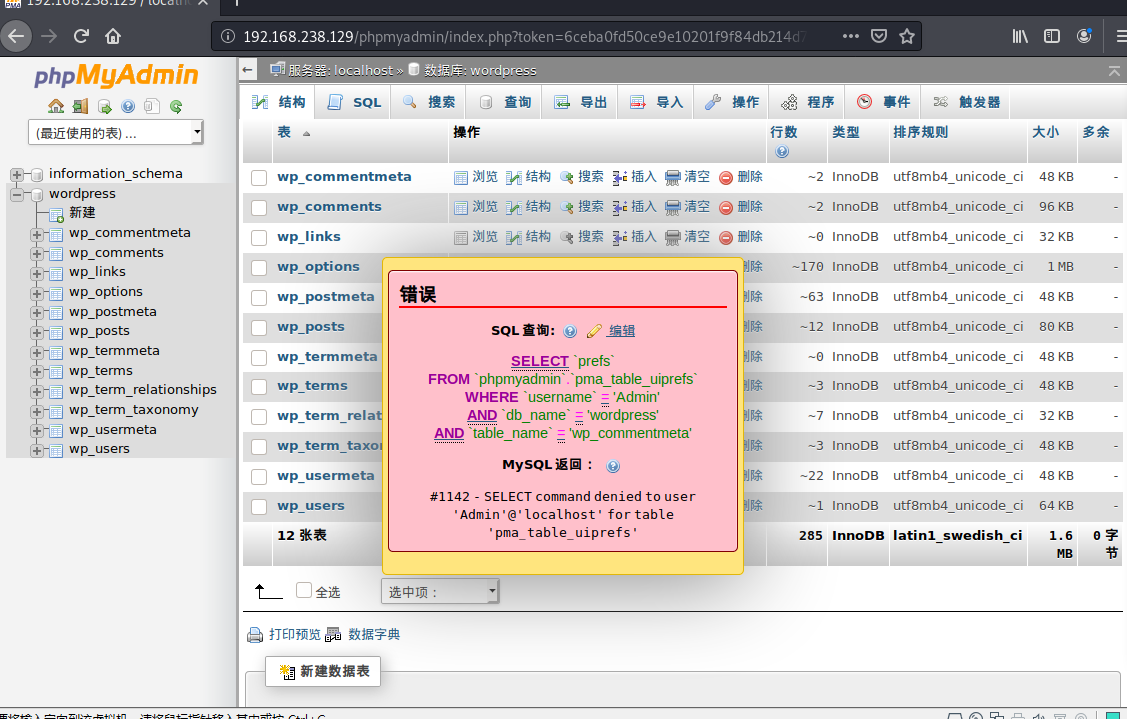Delete wp_links table red icon
Screen dimensions: 1127x719
tap(726, 237)
